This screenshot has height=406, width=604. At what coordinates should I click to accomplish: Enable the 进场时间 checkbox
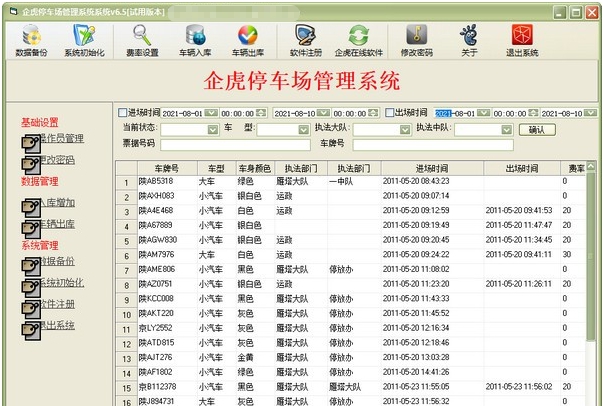[x=122, y=112]
